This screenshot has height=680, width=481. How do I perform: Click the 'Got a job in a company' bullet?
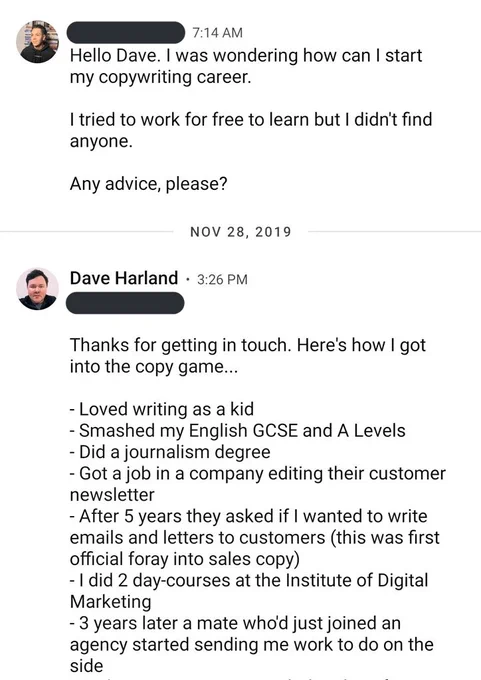(258, 484)
